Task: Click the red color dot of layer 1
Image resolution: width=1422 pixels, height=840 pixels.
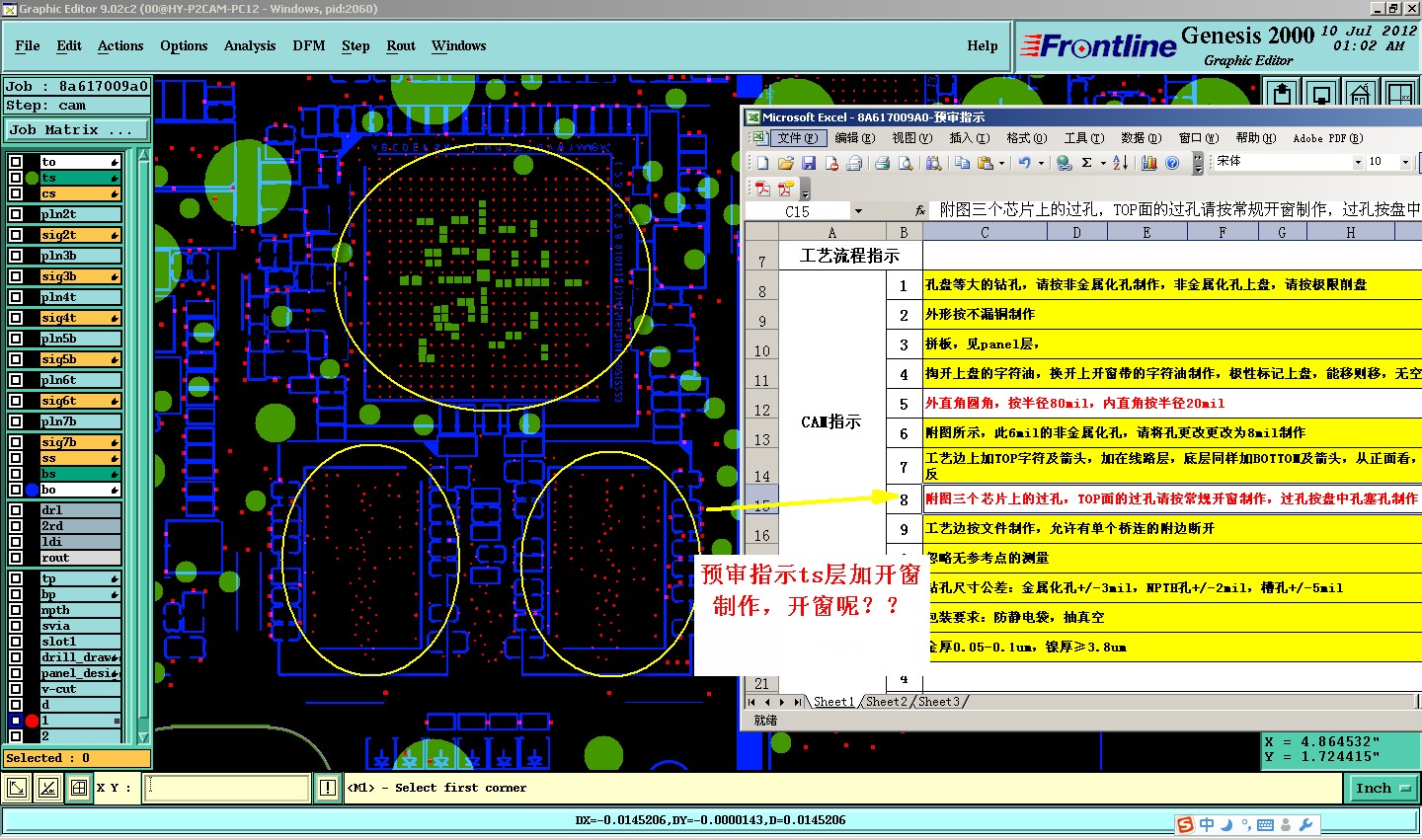Action: (x=32, y=721)
